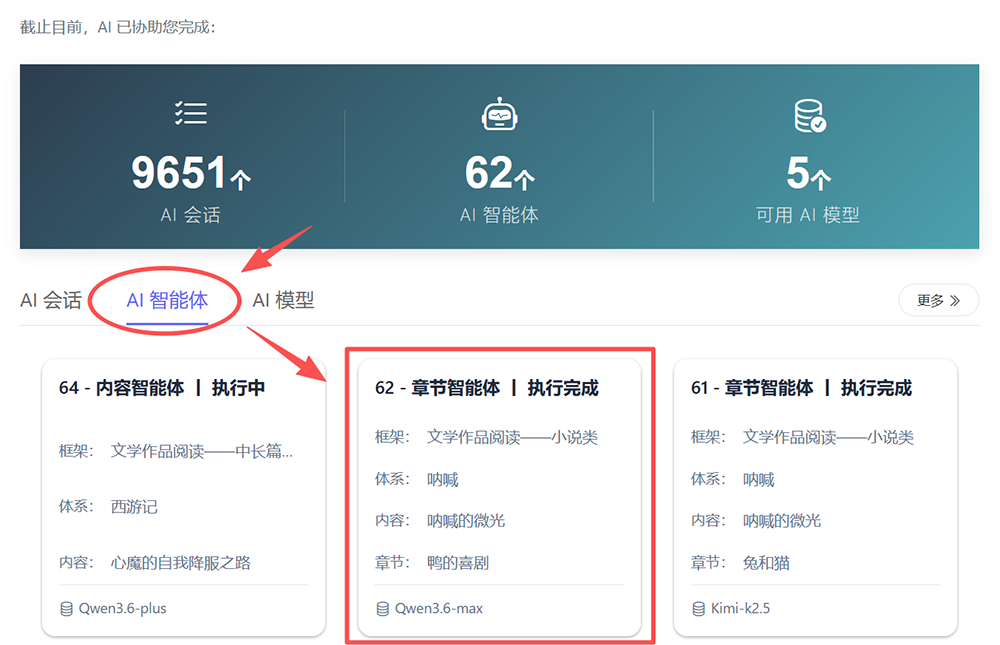The image size is (1000, 645).
Task: Select the AI 智能体 tab
Action: tap(167, 300)
